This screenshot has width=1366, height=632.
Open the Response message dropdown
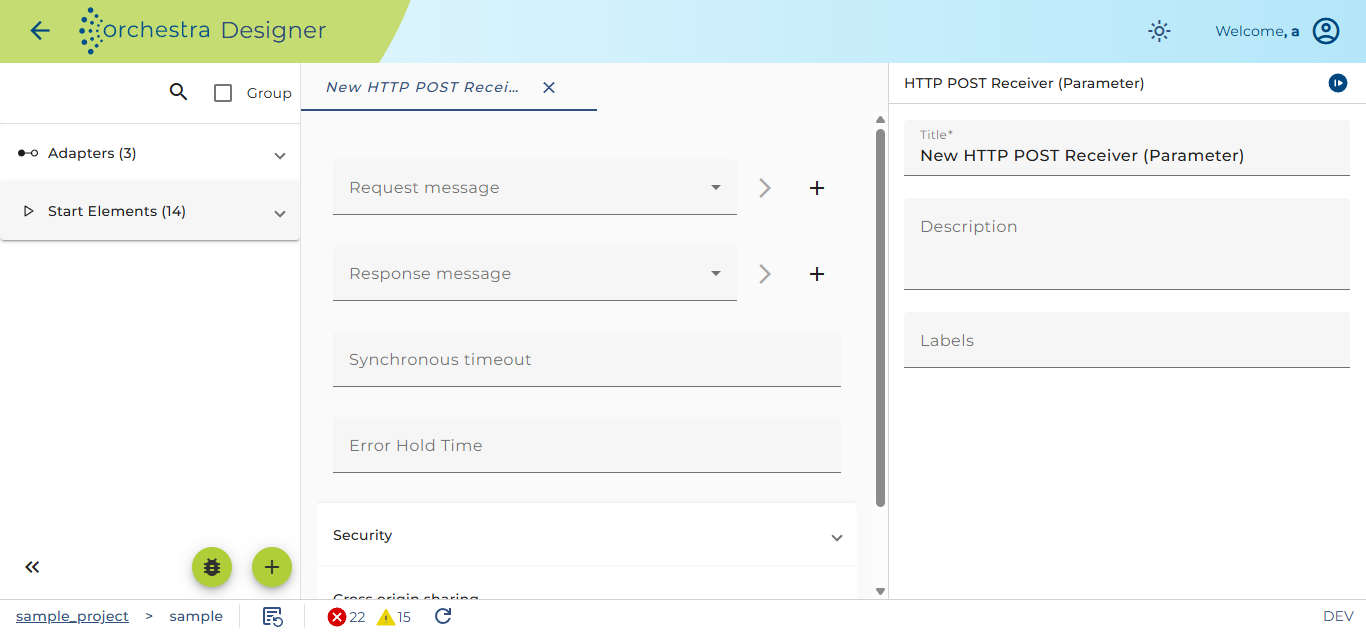click(x=535, y=273)
